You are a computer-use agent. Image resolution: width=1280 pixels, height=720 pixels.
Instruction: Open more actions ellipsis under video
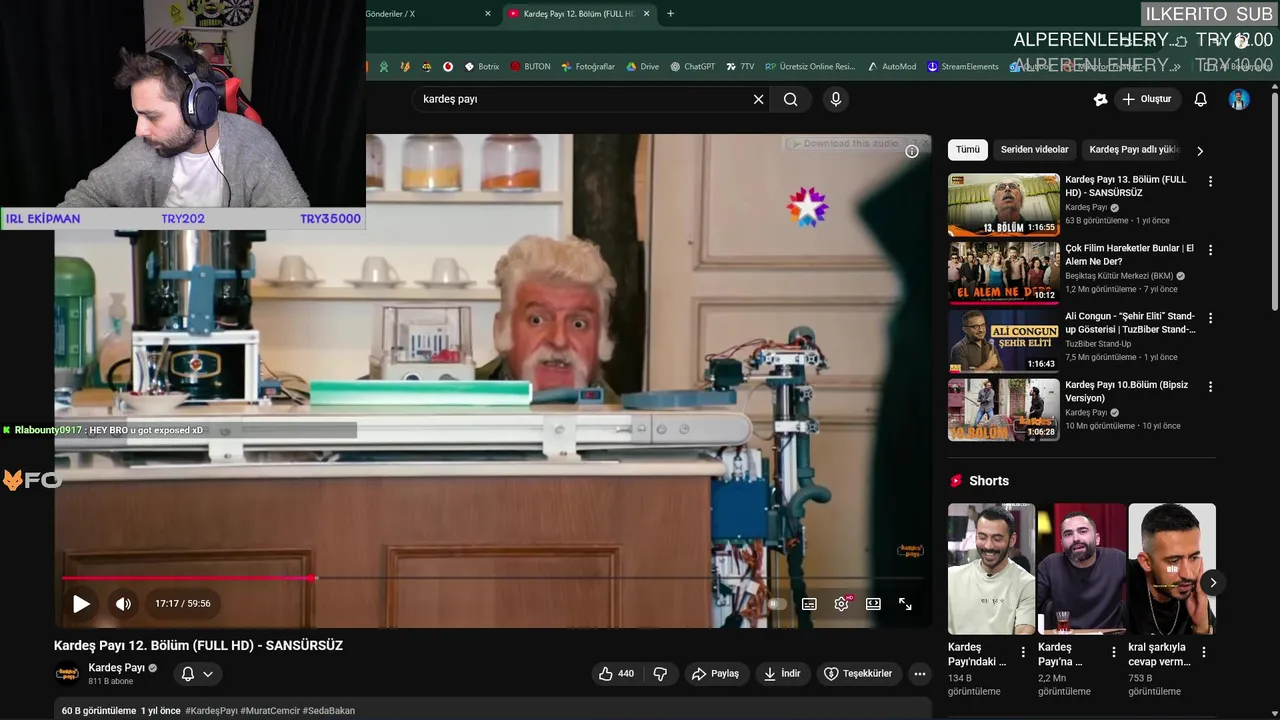coord(920,674)
